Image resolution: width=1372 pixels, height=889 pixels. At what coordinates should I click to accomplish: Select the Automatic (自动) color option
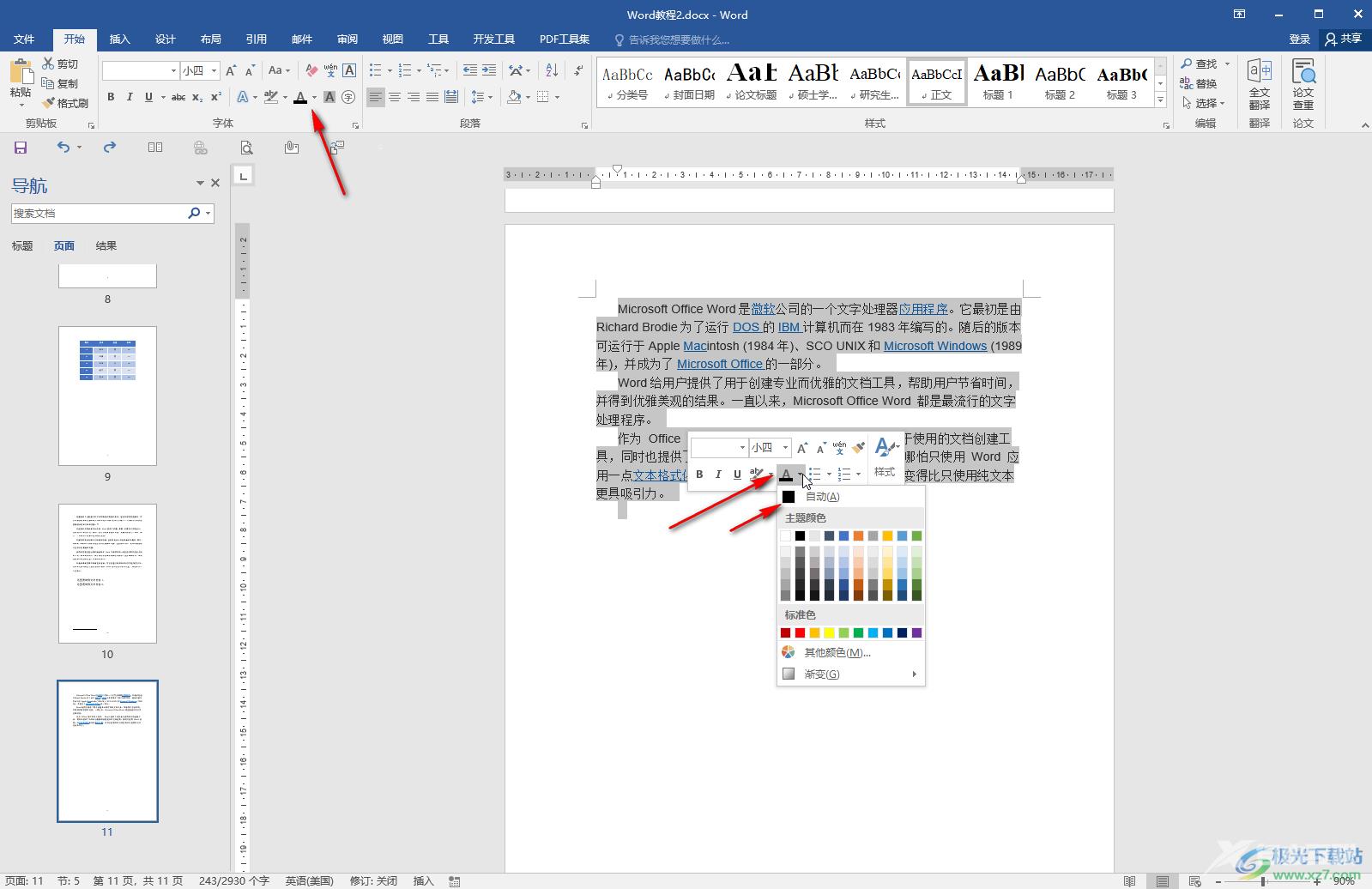click(850, 497)
